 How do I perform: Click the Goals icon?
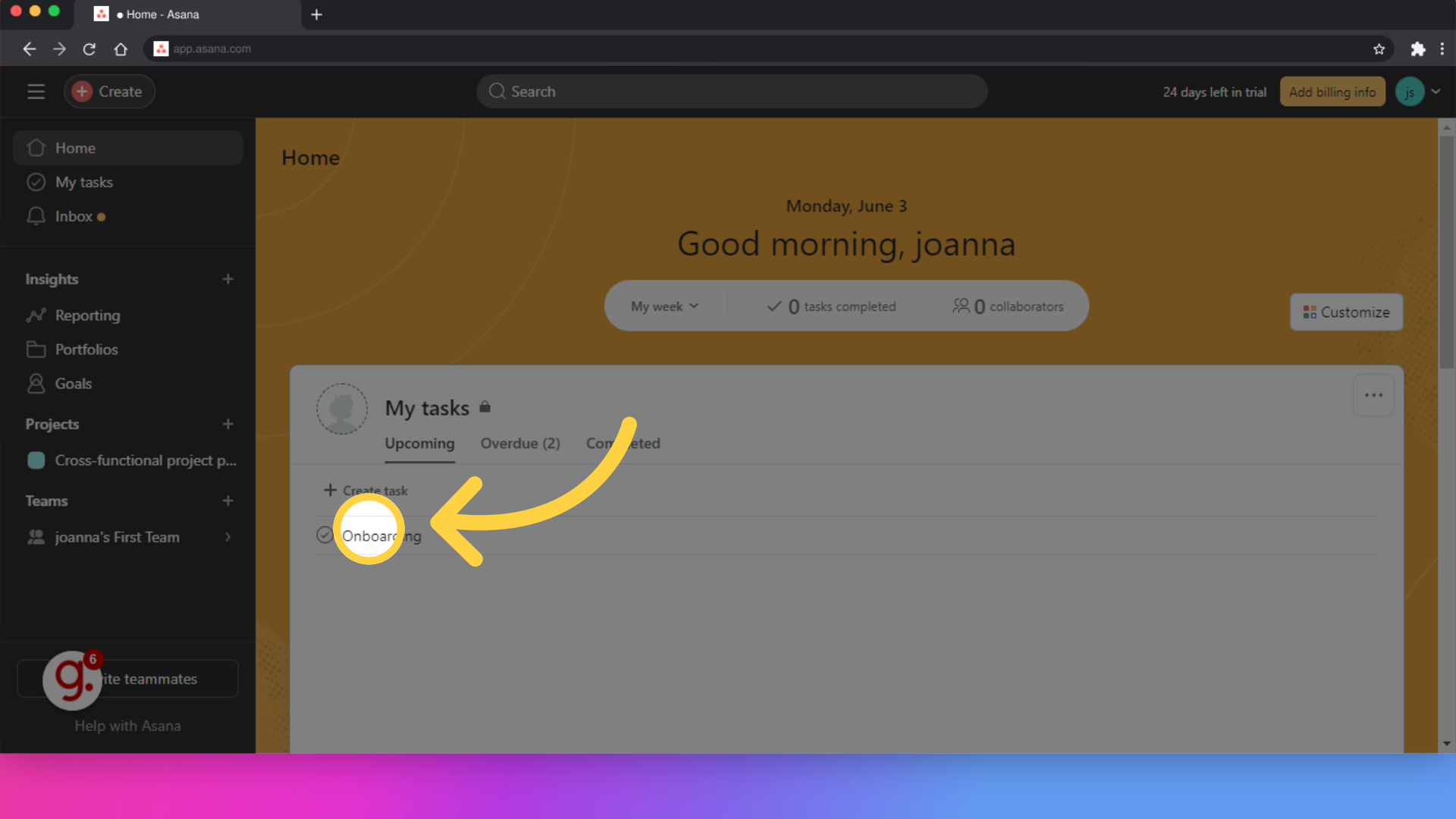pos(36,383)
